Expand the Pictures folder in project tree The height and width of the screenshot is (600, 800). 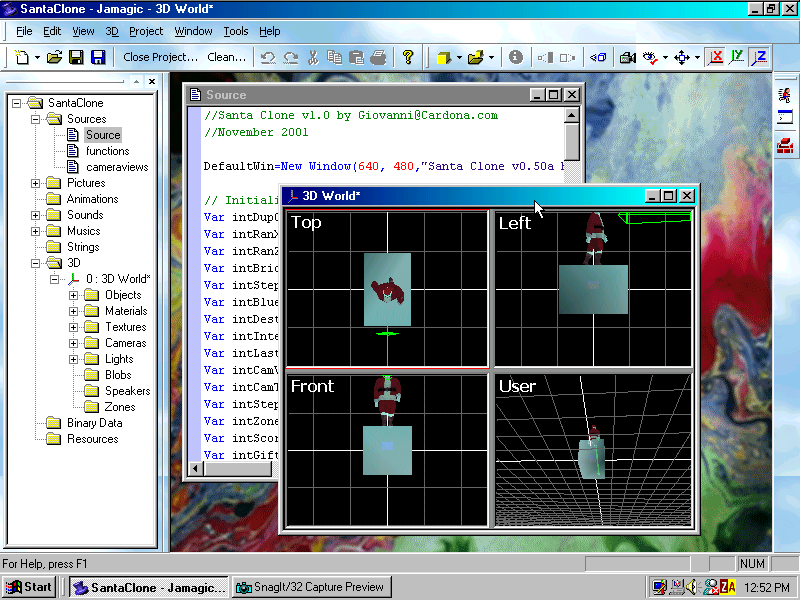click(x=35, y=183)
